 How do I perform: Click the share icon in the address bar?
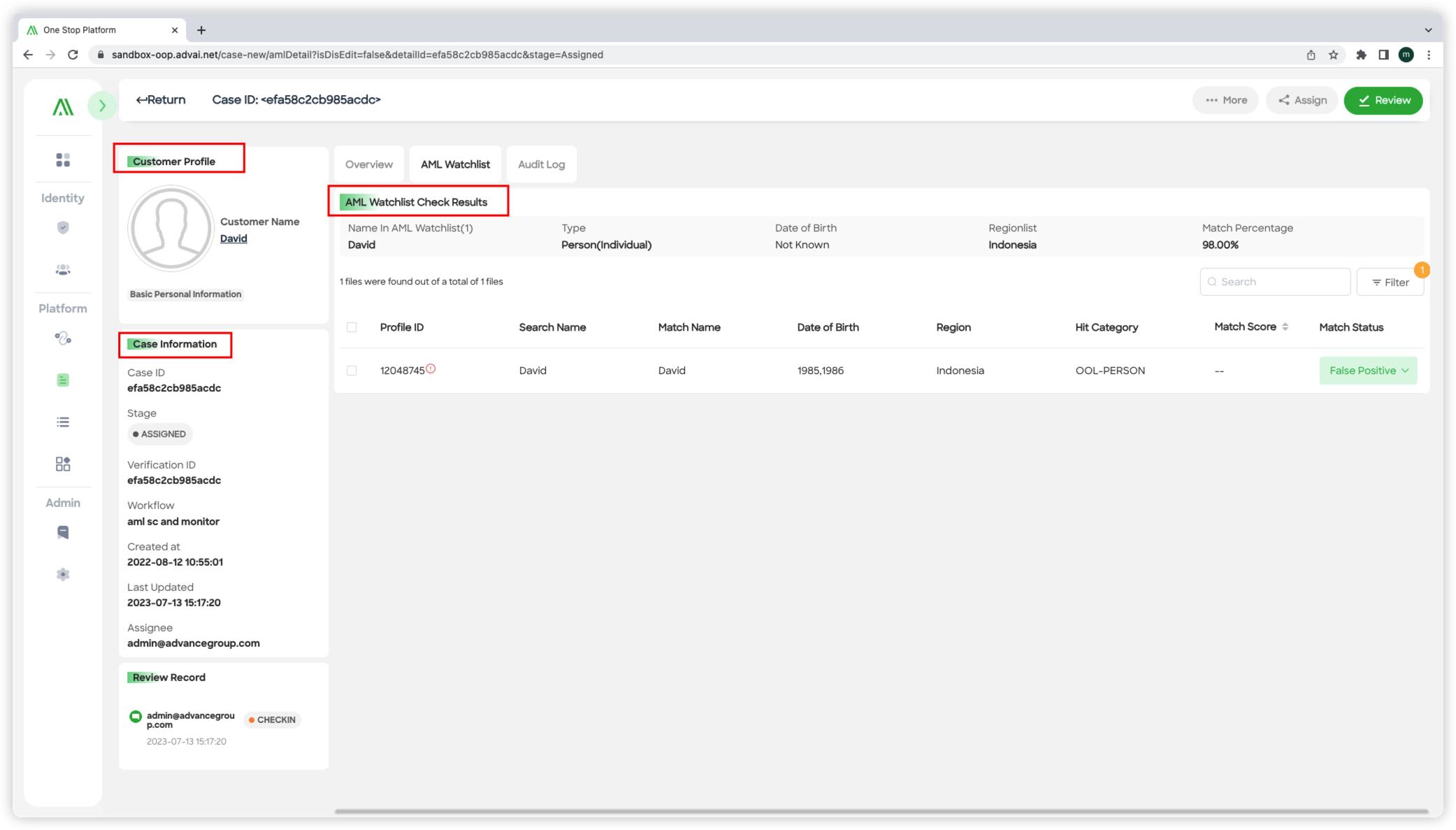click(1311, 55)
